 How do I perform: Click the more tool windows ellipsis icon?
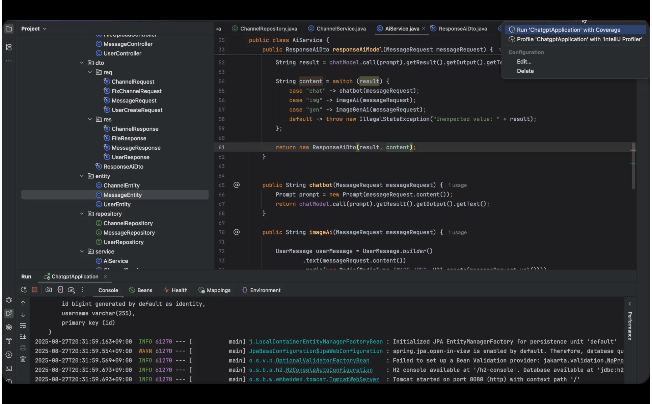[9, 61]
